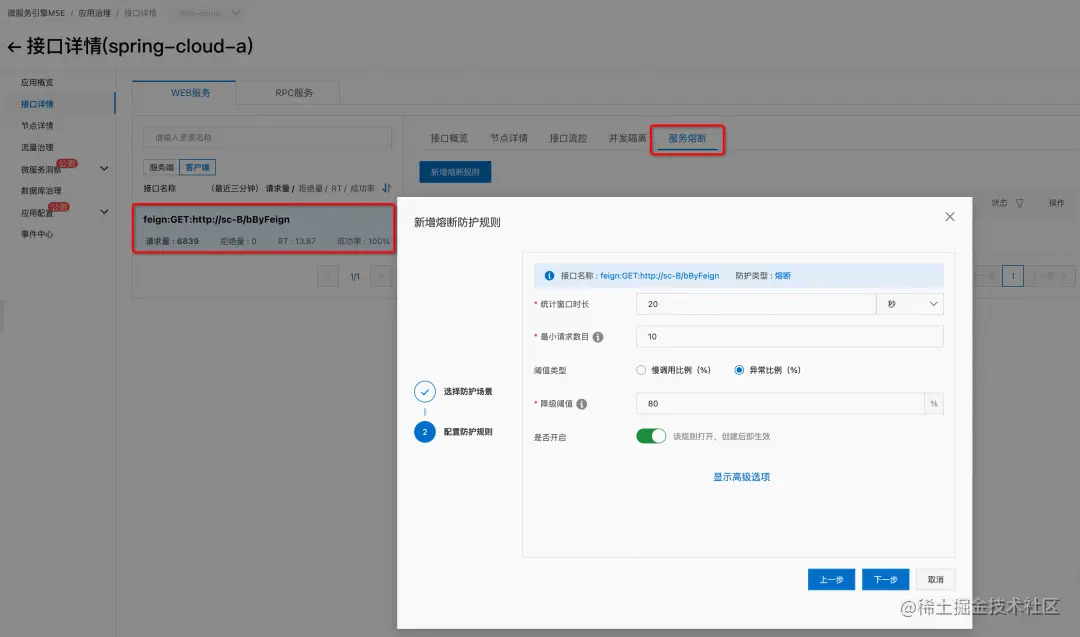The height and width of the screenshot is (637, 1080).
Task: Open the 服务熔断 tab
Action: tap(687, 138)
